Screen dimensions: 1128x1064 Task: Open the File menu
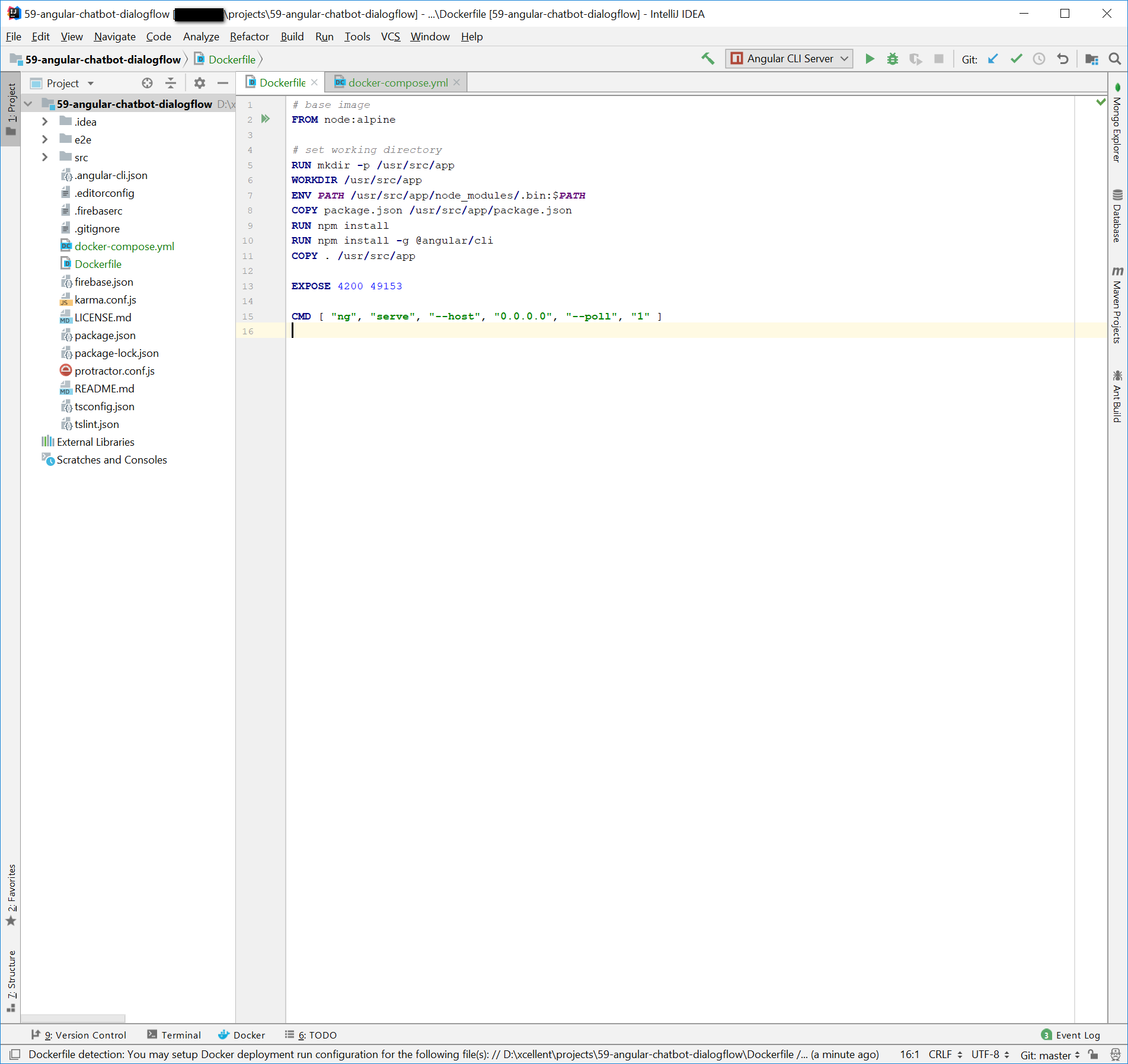tap(14, 37)
